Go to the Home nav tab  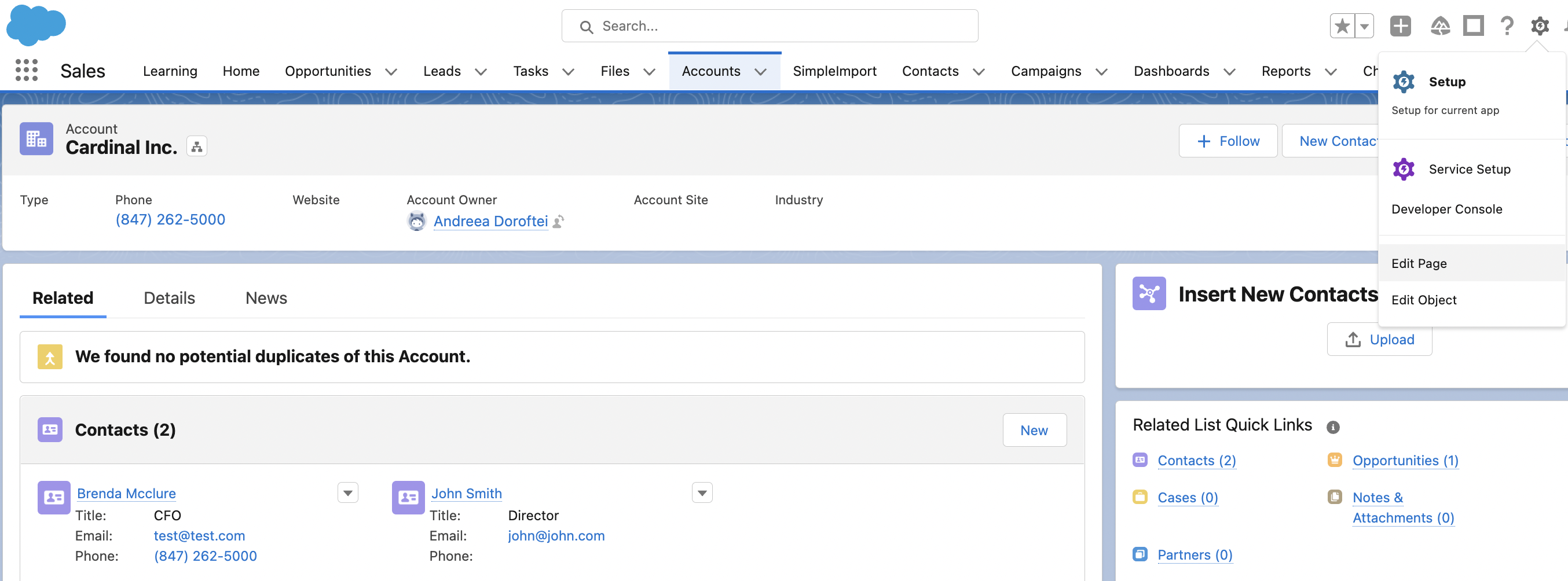coord(241,71)
